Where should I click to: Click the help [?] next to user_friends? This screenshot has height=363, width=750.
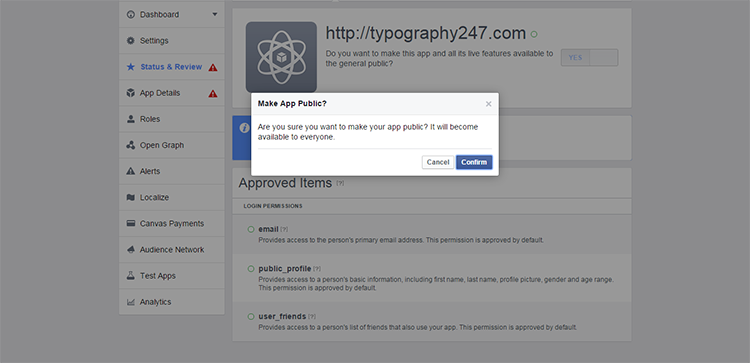pyautogui.click(x=312, y=317)
